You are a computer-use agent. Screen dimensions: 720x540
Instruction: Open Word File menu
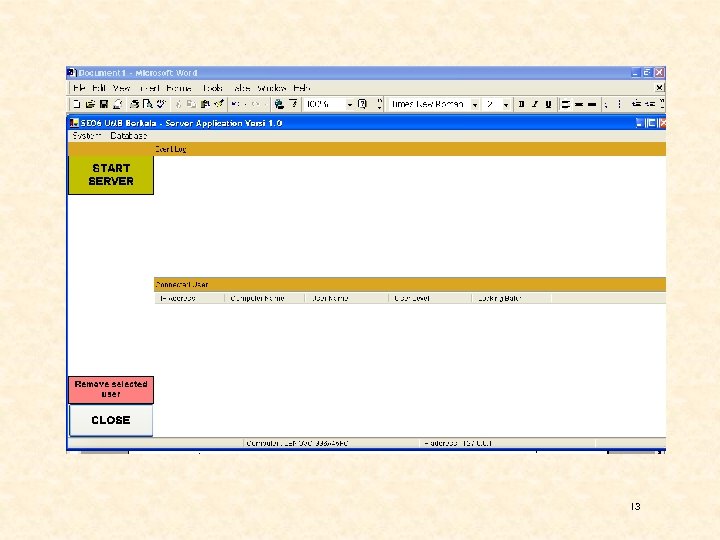tap(79, 88)
